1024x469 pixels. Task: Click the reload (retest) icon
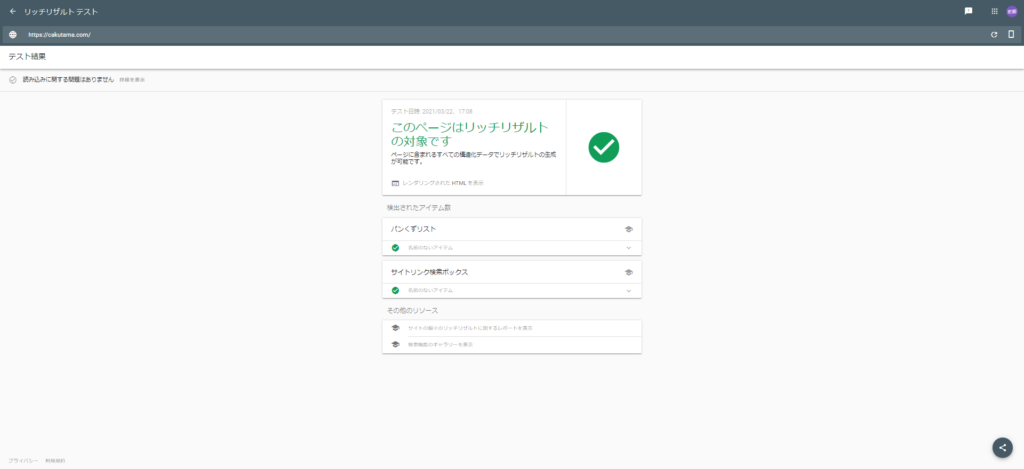(x=994, y=35)
